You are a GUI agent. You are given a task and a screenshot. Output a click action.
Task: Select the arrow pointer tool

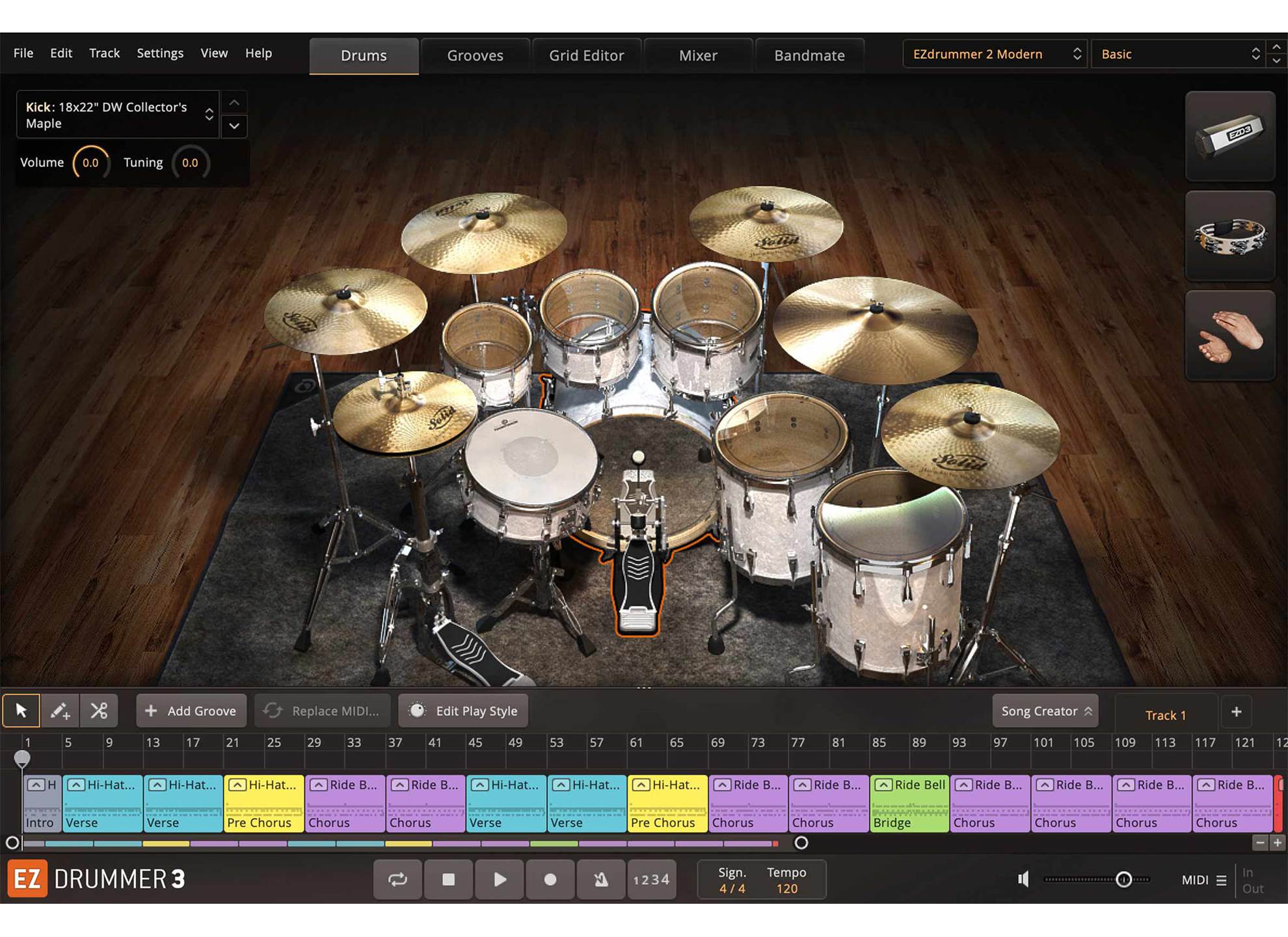[21, 711]
